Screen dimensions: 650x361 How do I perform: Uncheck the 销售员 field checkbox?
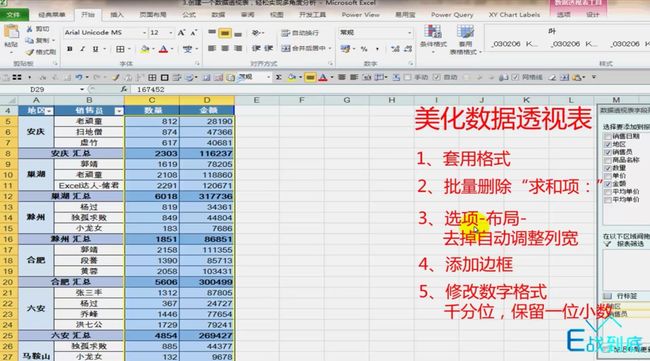tap(608, 152)
